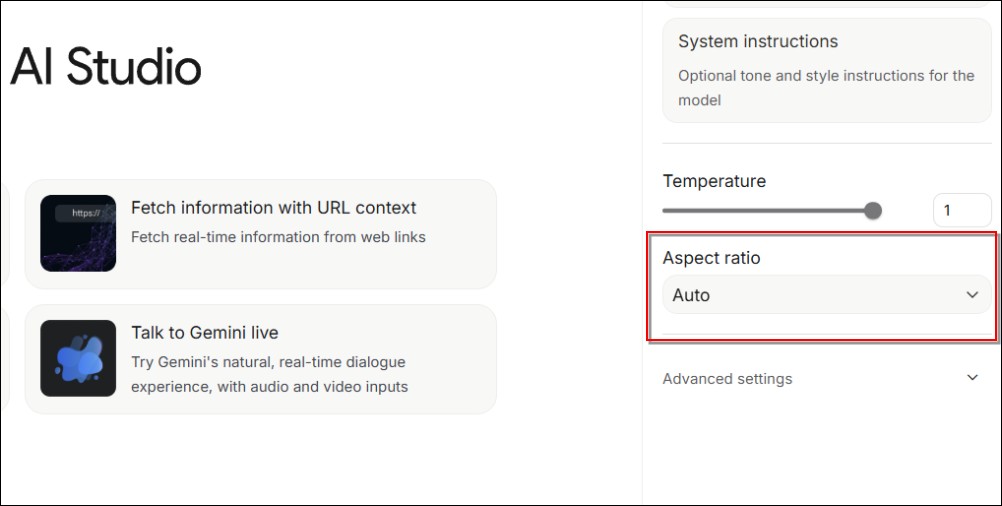Screen dimensions: 1002x506
Task: Click the Temperature label
Action: (x=714, y=181)
